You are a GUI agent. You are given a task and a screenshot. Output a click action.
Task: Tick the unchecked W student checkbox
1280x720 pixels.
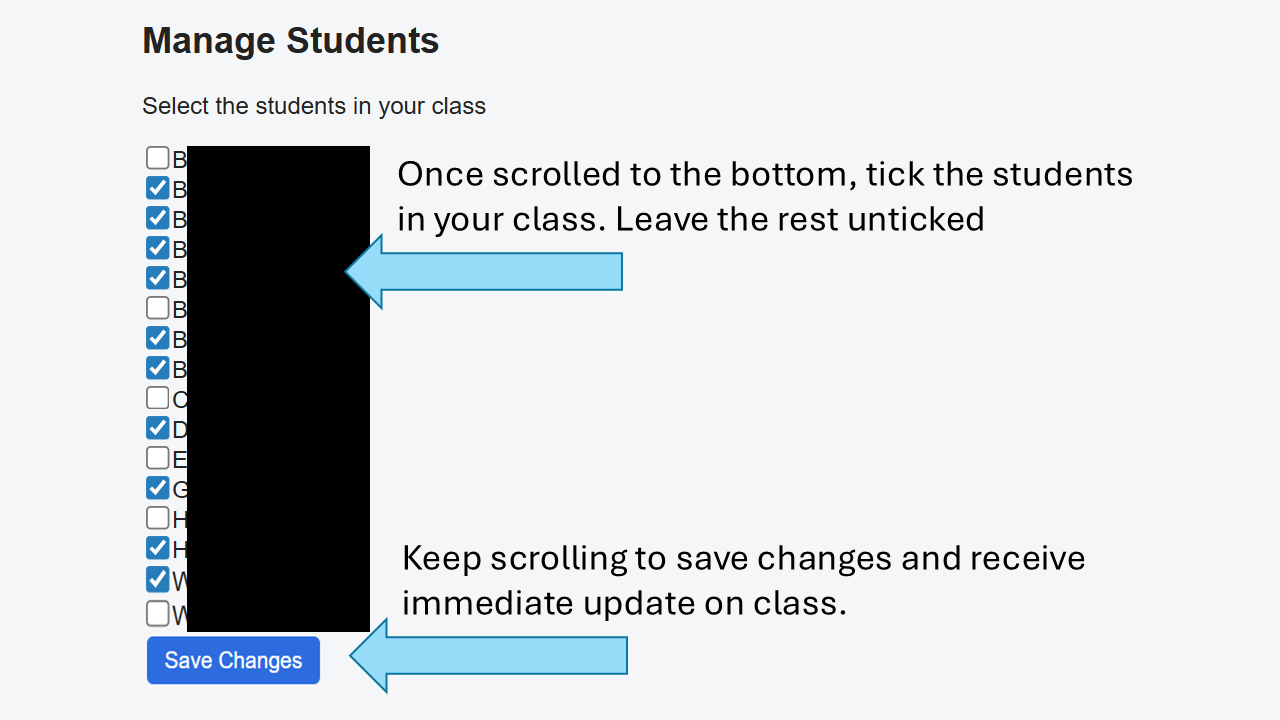click(157, 612)
